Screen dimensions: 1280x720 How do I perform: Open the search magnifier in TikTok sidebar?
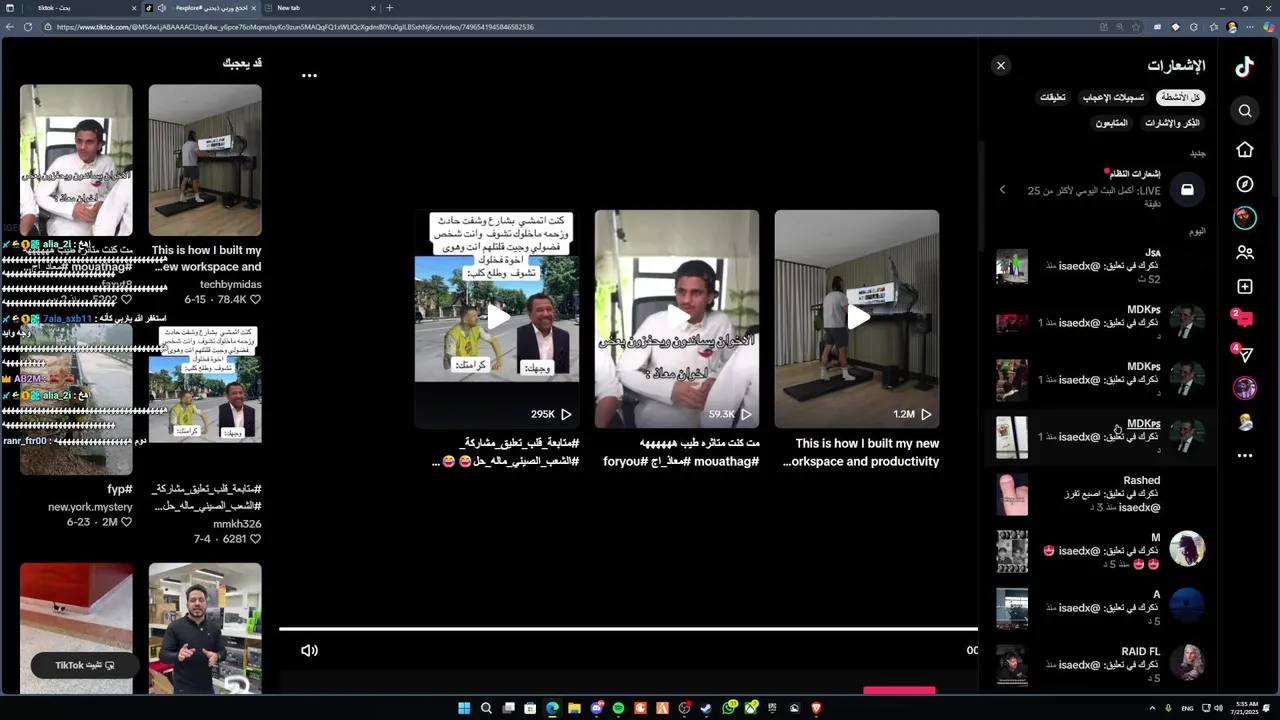1245,111
